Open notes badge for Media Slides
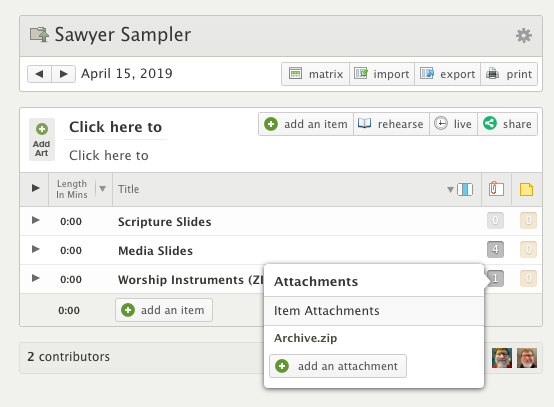Image resolution: width=554 pixels, height=407 pixels. (528, 249)
